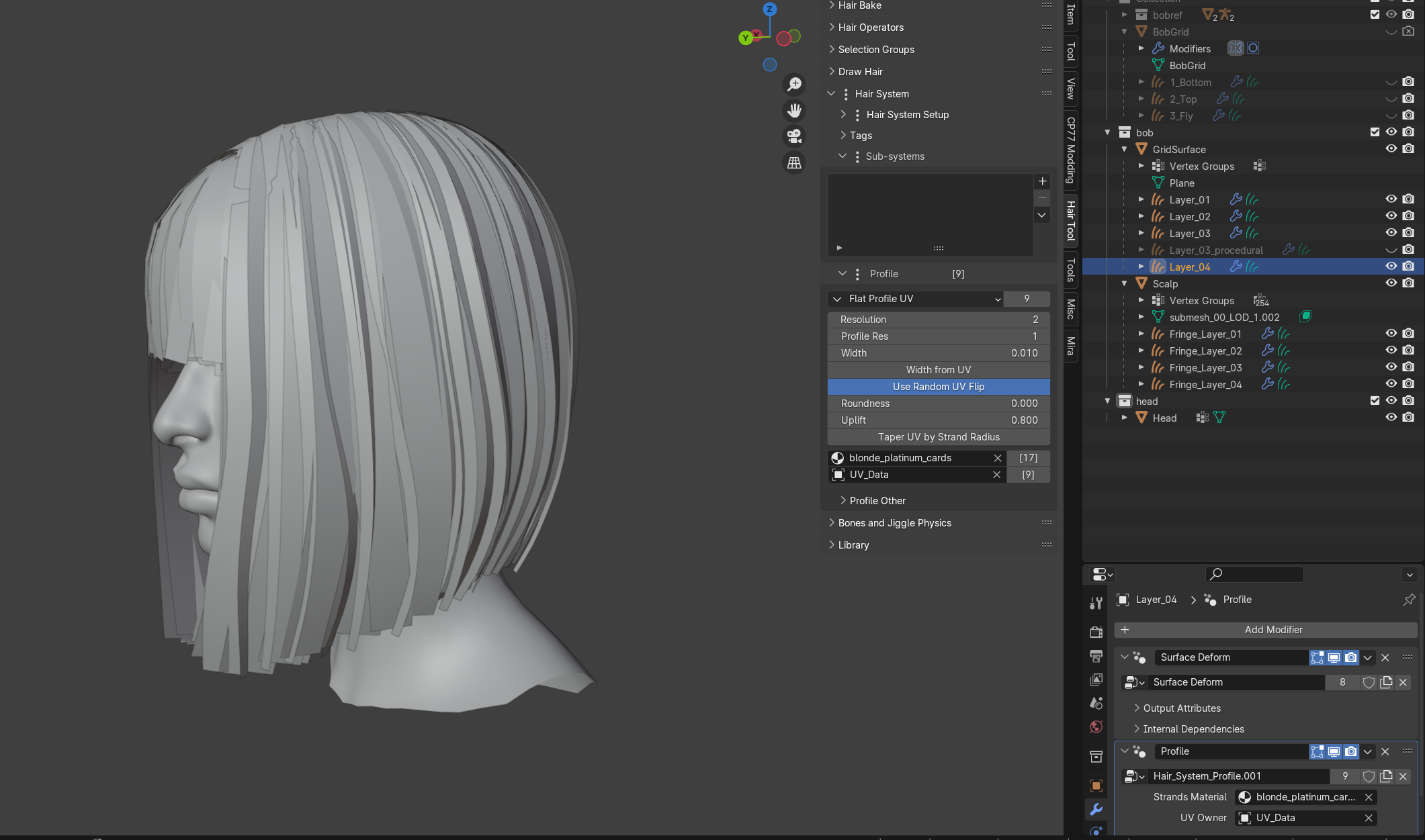
Task: Expand the Head object tree
Action: pyautogui.click(x=1124, y=418)
